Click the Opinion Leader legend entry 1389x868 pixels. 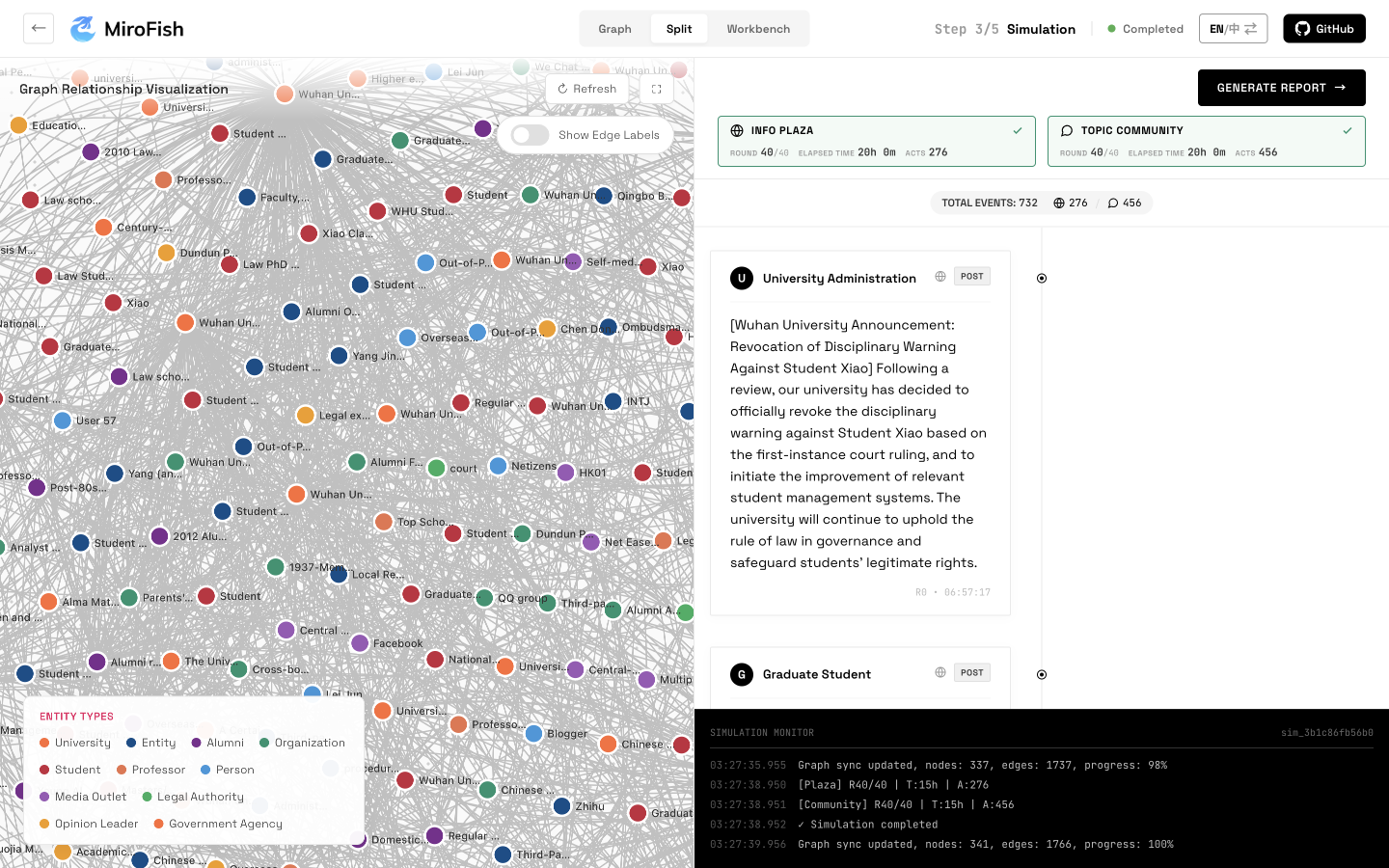pos(89,824)
